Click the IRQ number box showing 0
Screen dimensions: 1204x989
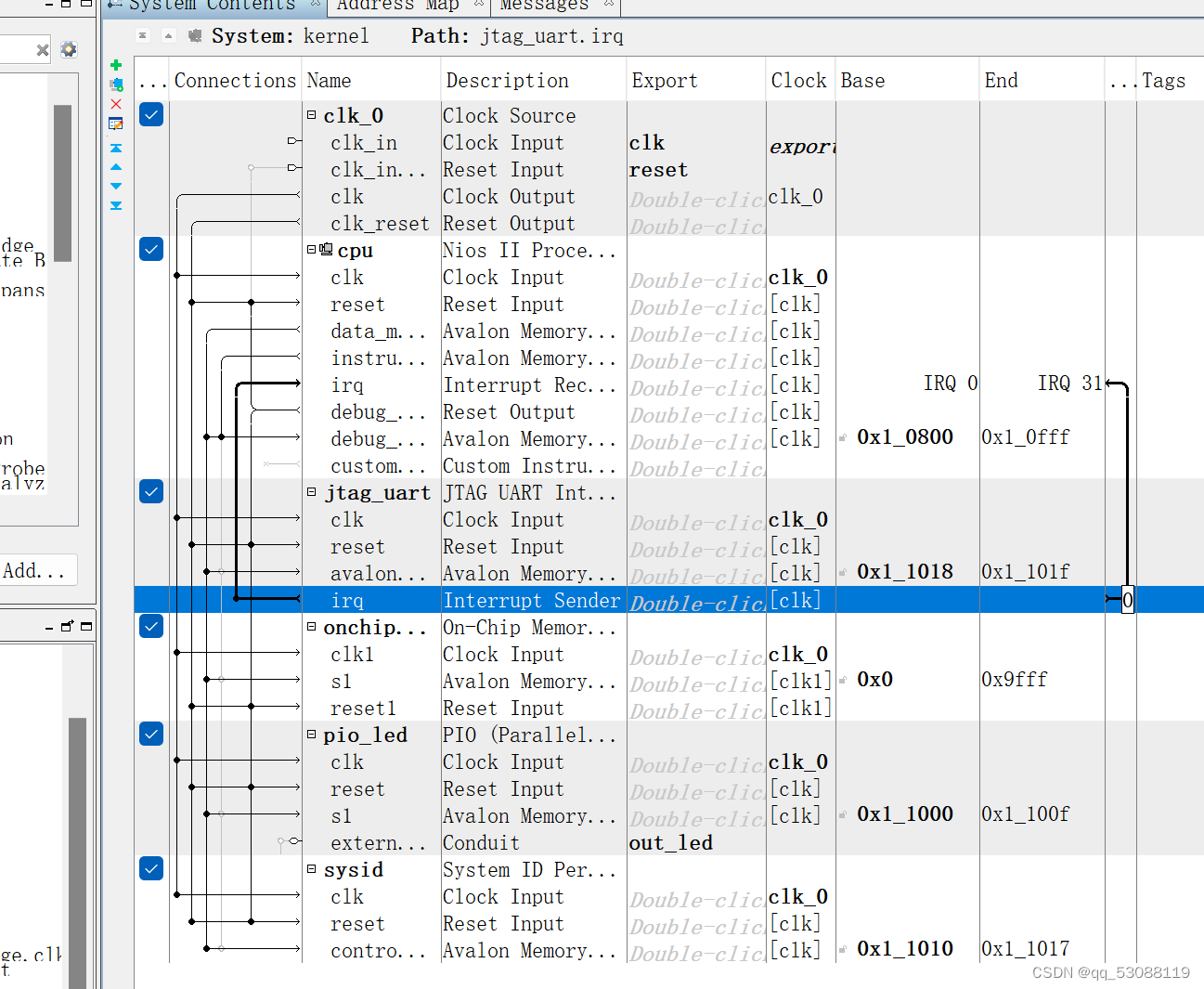[1127, 600]
